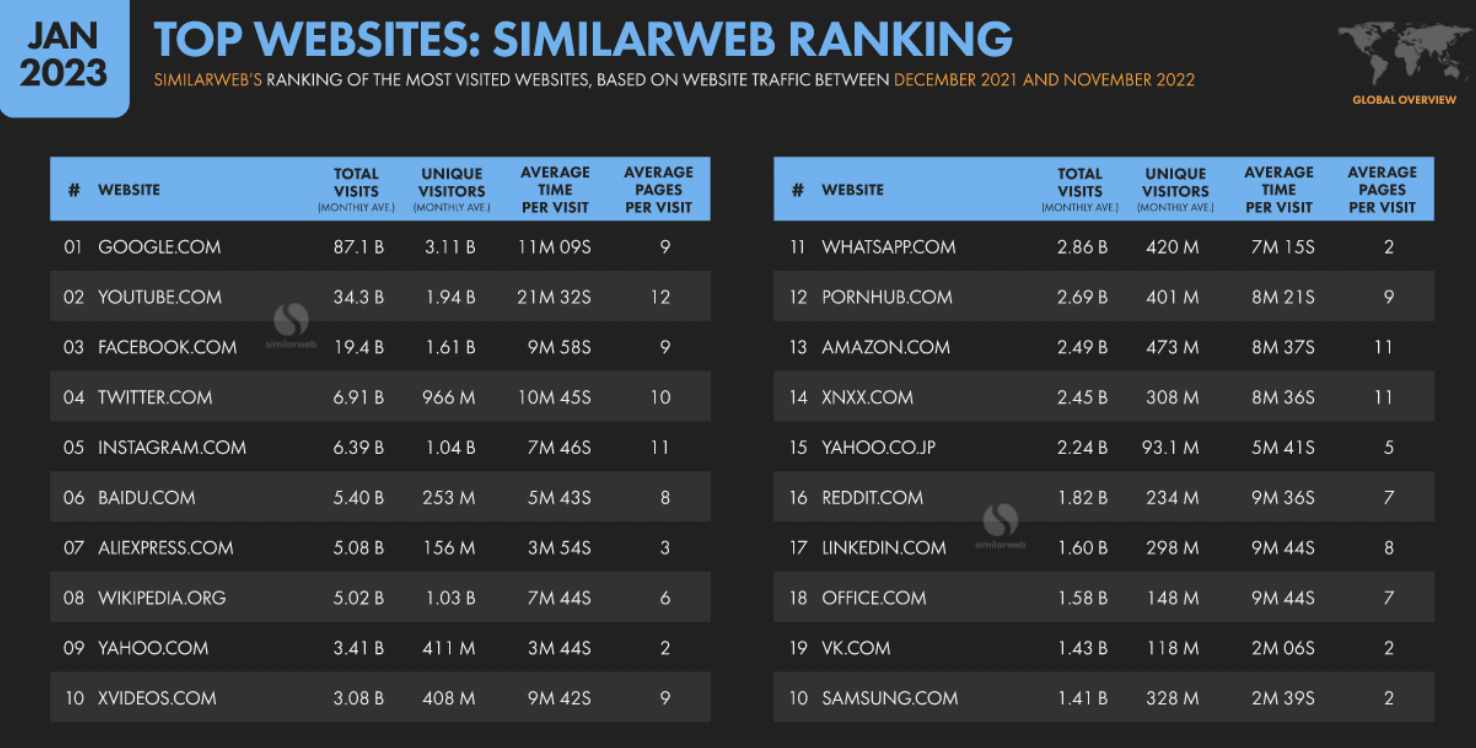Screen dimensions: 1476x748
Task: Click the Top Websites: Similarweb Ranking title
Action: [x=583, y=41]
